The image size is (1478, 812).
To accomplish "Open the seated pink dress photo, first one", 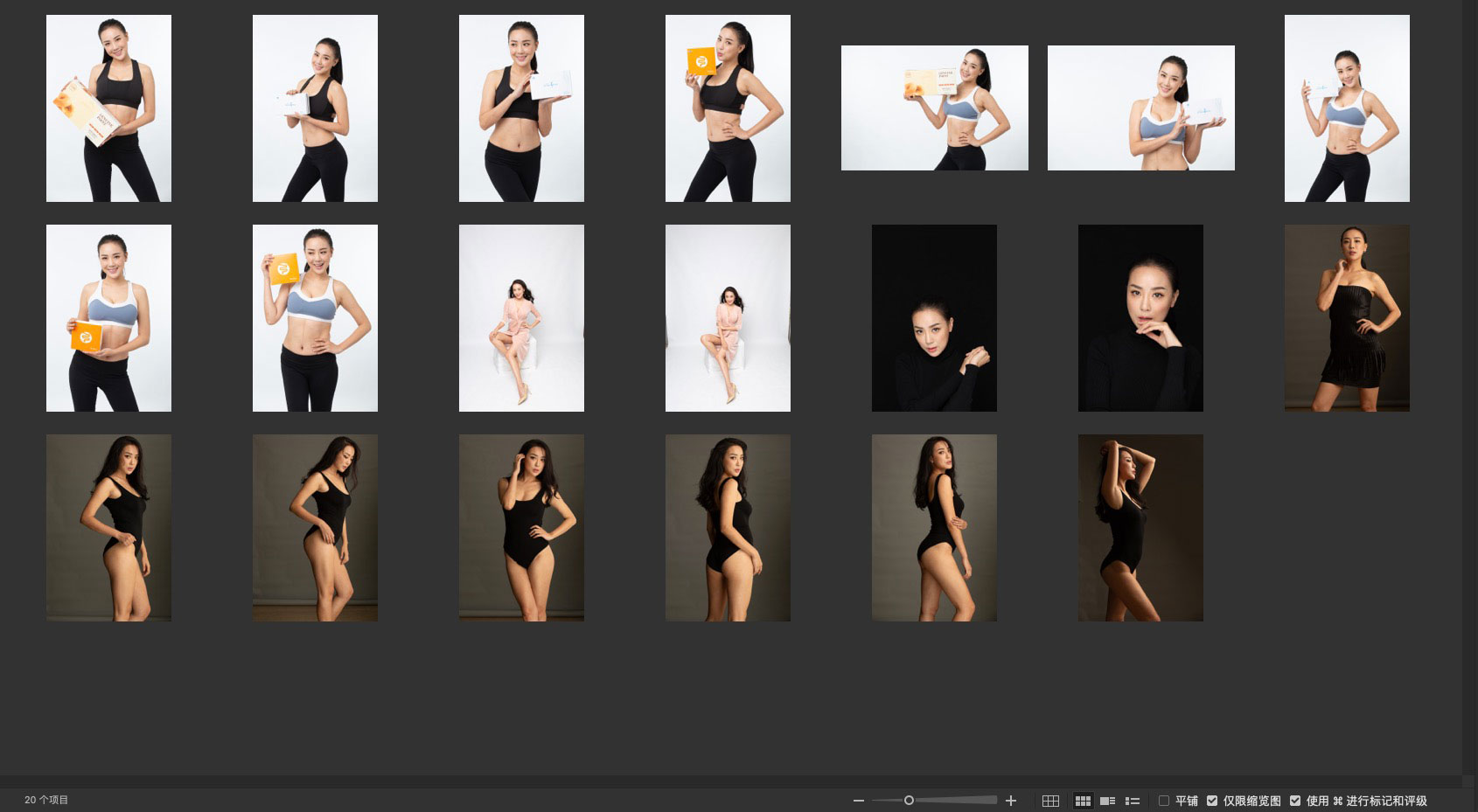I will pos(521,318).
